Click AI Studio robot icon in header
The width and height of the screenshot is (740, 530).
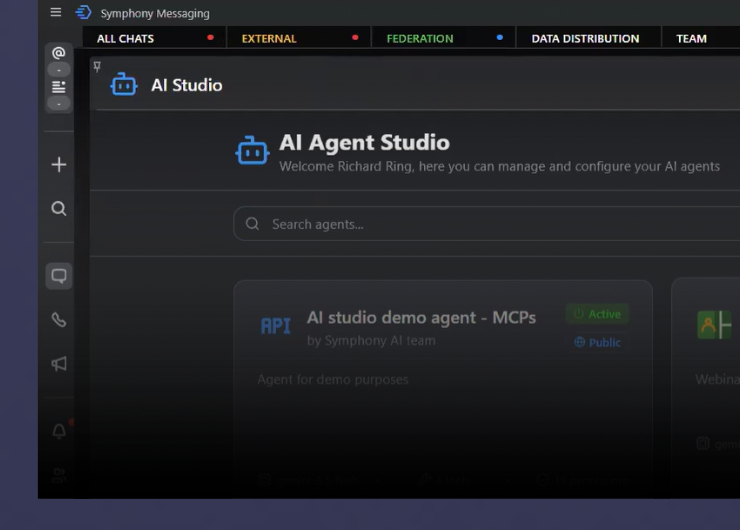(124, 85)
